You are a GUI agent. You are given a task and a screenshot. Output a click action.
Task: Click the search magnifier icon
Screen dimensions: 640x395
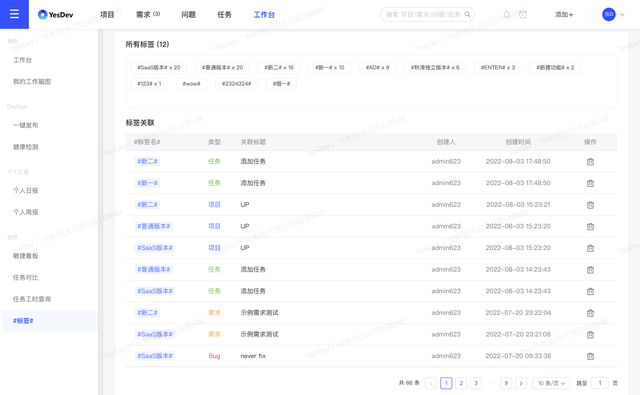pyautogui.click(x=467, y=14)
